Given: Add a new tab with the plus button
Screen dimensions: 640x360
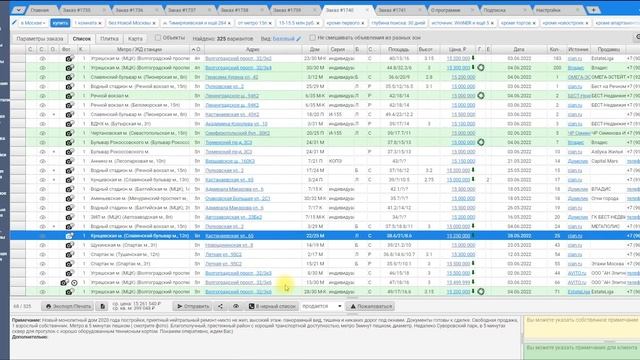Looking at the screenshot, I should coord(593,10).
